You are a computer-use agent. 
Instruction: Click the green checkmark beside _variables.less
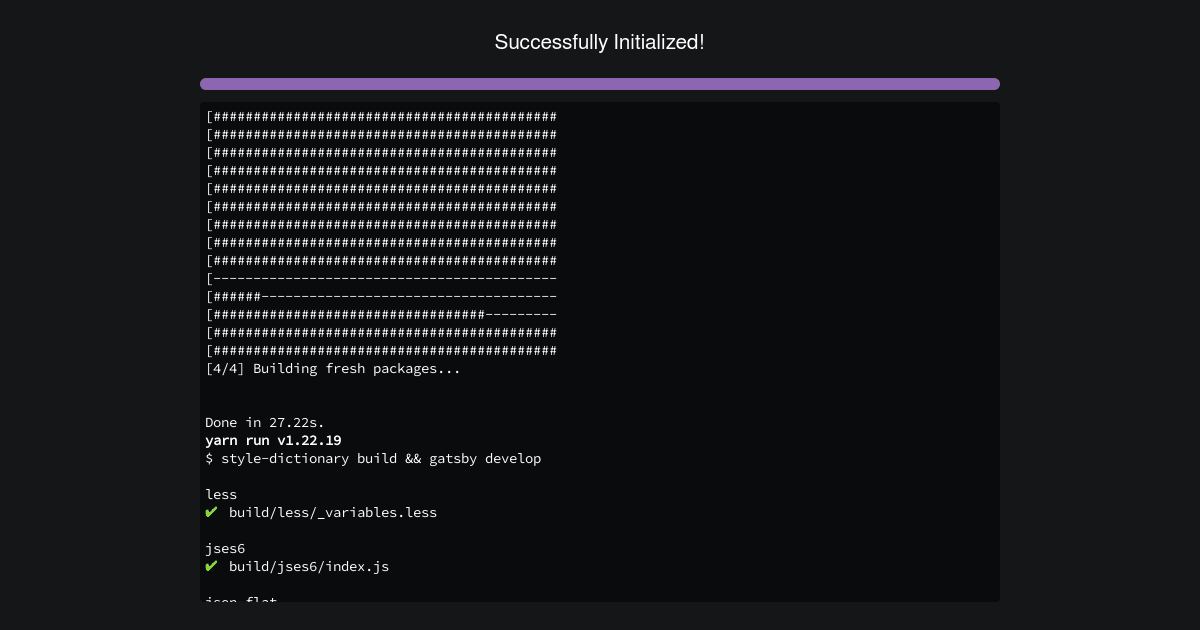tap(212, 512)
